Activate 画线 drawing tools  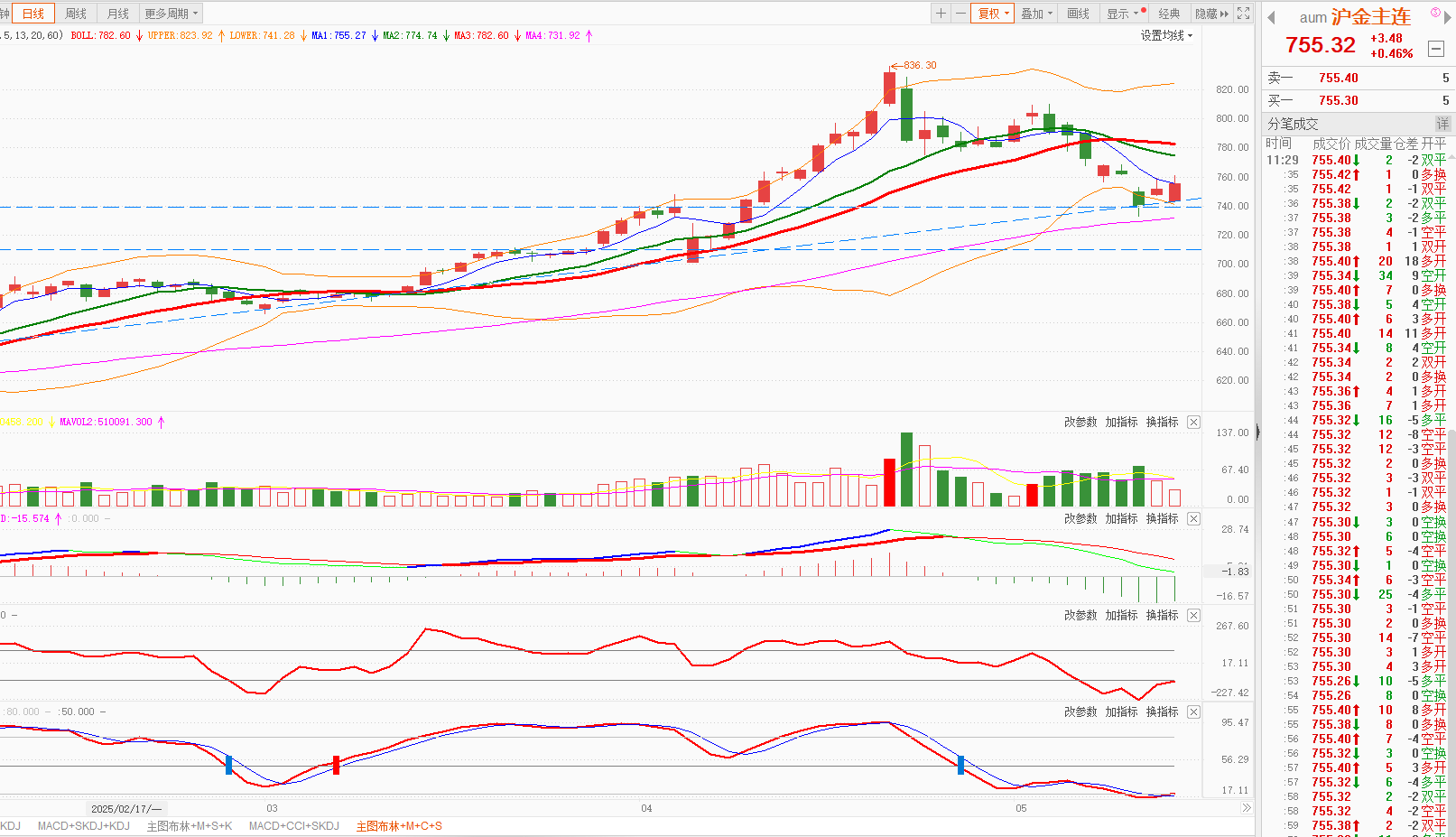tap(1078, 14)
